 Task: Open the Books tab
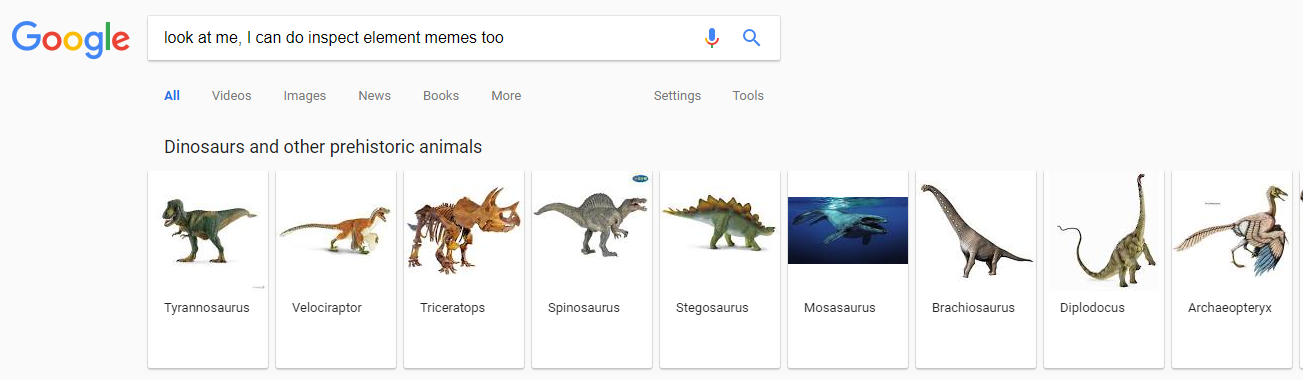(441, 96)
